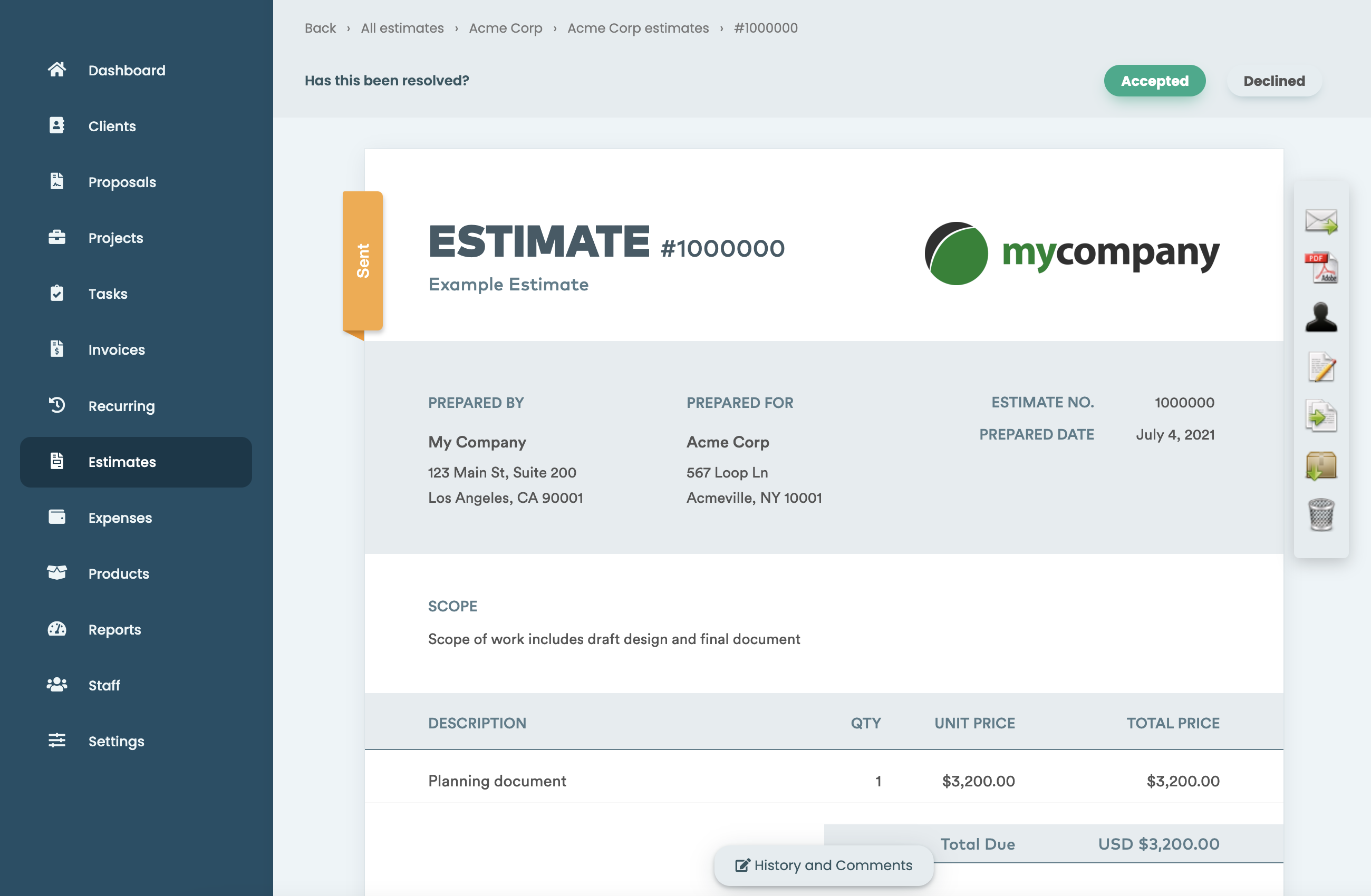Click the client person silhouette icon
Viewport: 1371px width, 896px height.
pos(1321,317)
